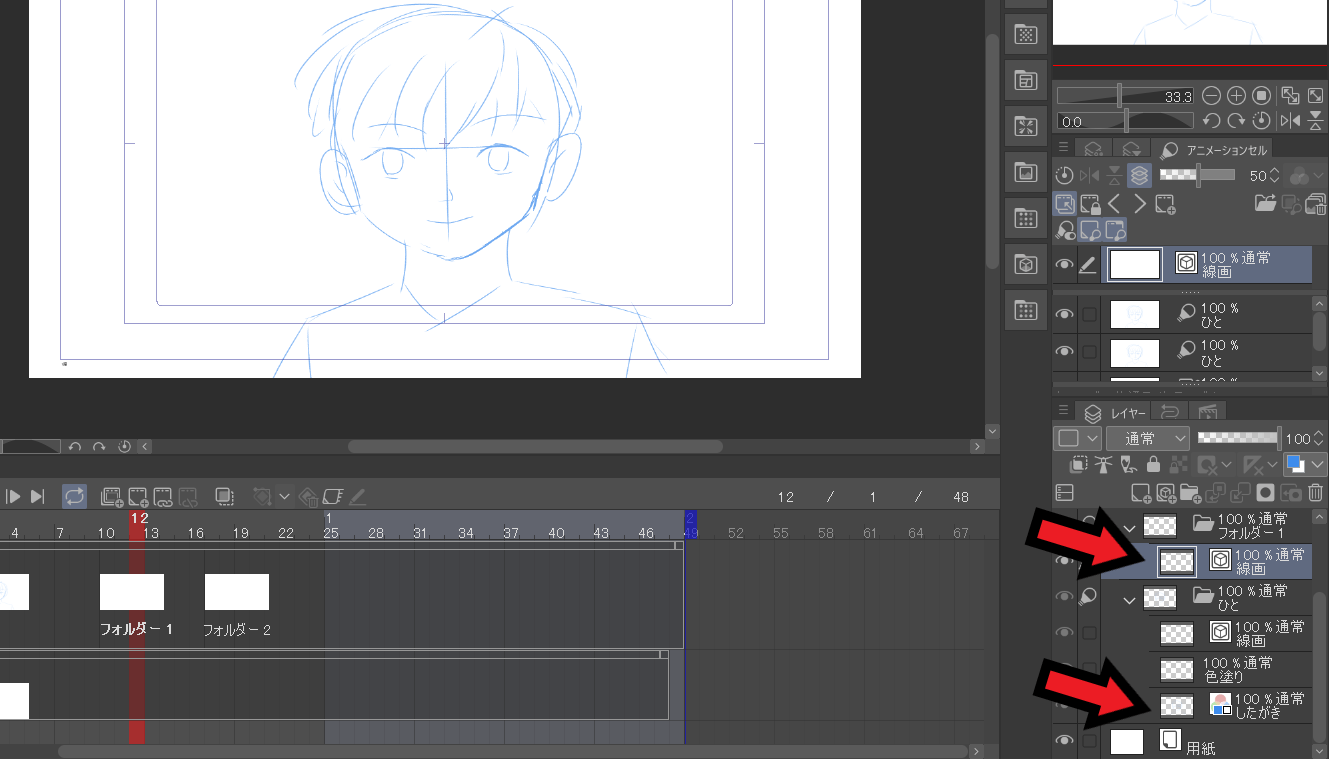Collapse the ひと layer folder
This screenshot has height=759, width=1329.
coord(1130,600)
